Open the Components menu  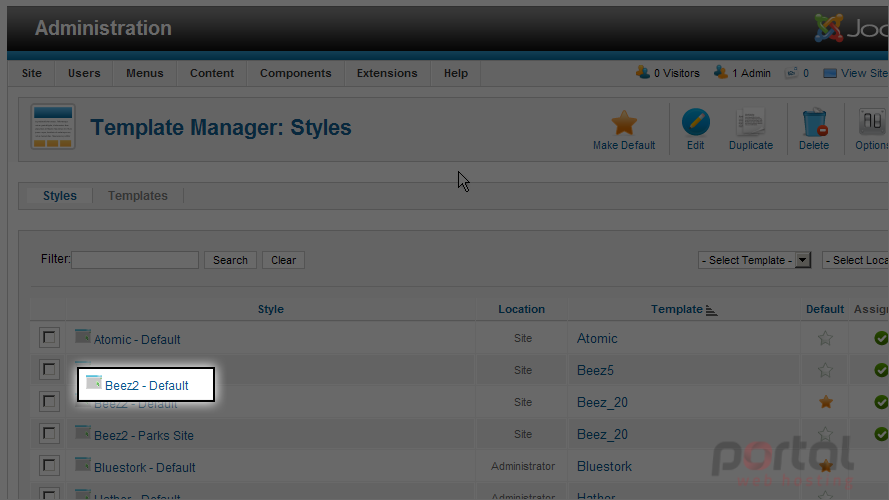tap(295, 73)
